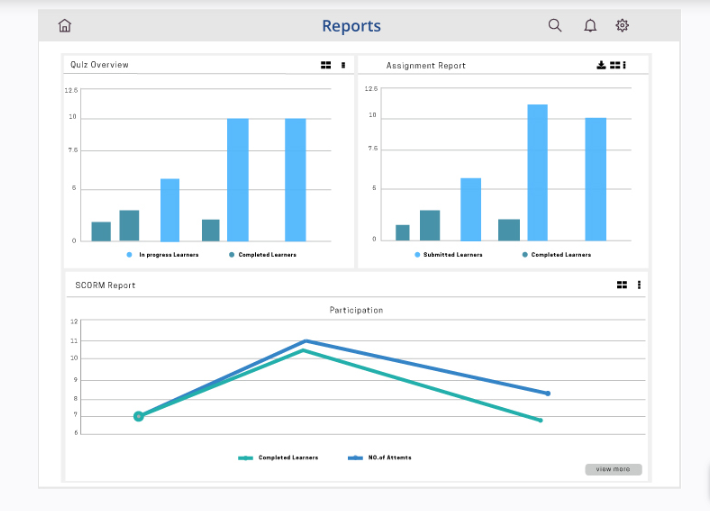Download the Assignment Report
Image resolution: width=710 pixels, height=511 pixels.
pyautogui.click(x=601, y=65)
